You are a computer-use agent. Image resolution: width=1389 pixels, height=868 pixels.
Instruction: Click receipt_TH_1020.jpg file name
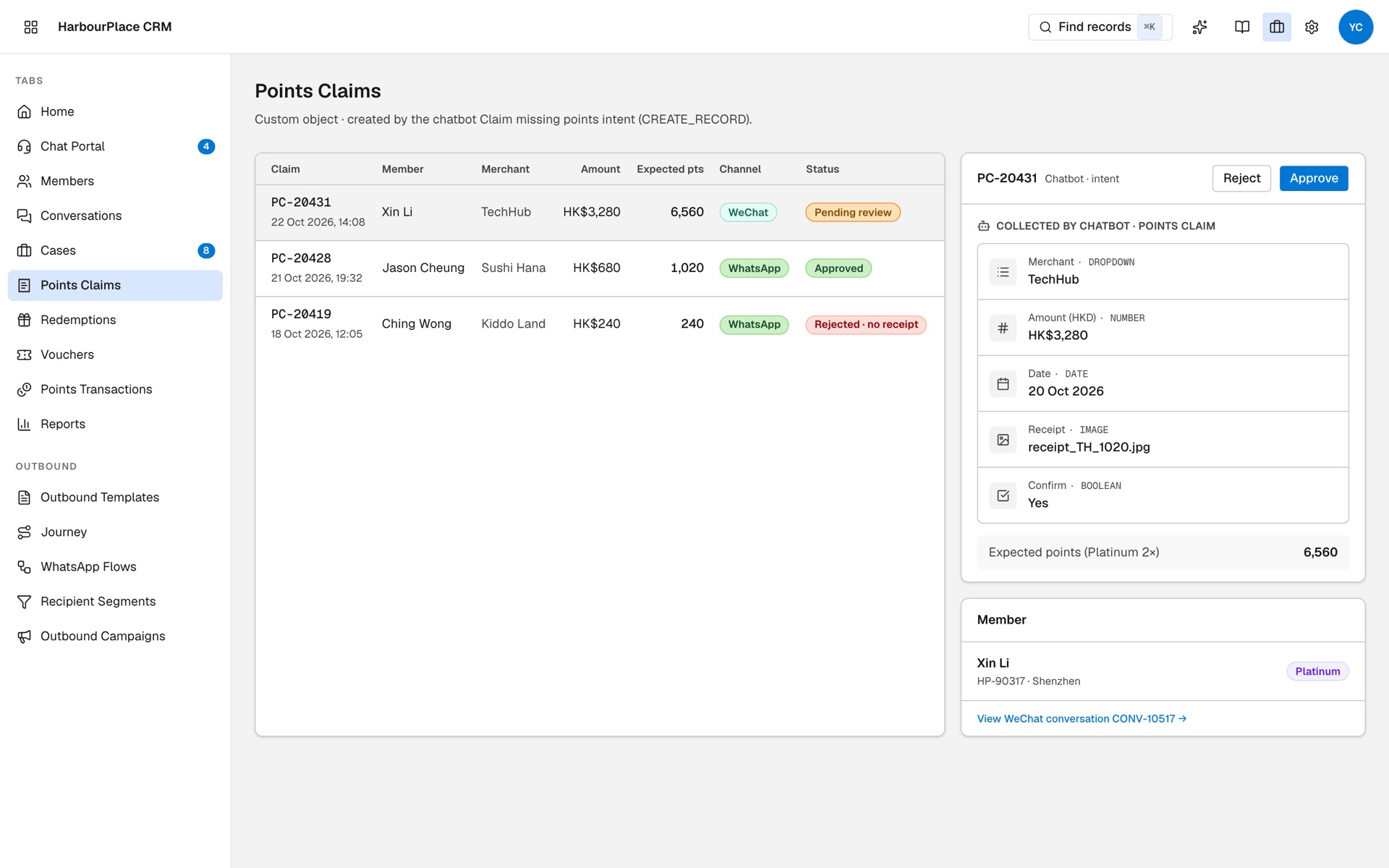tap(1089, 447)
